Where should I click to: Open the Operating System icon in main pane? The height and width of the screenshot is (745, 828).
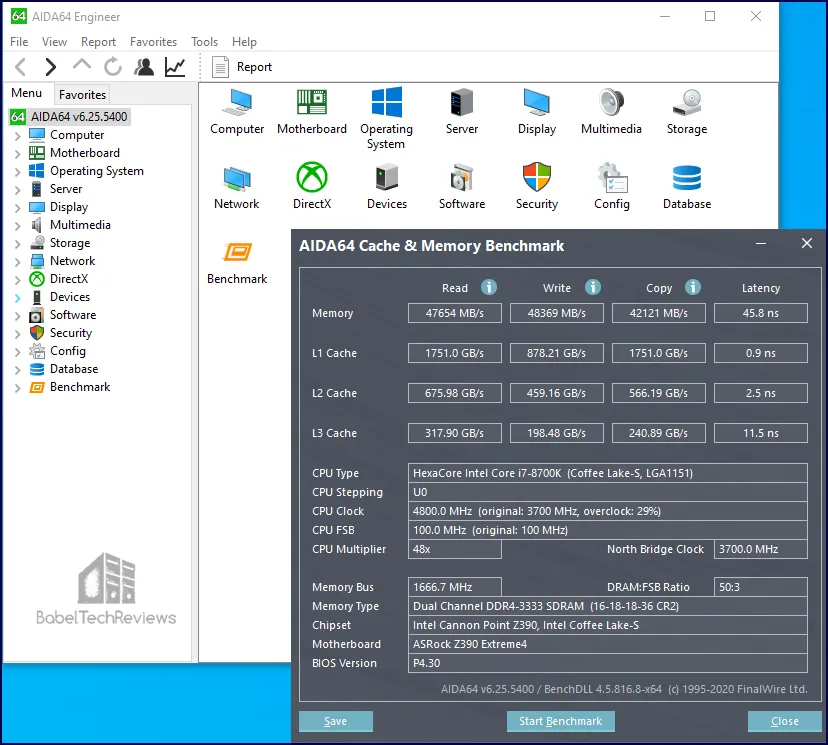pos(387,102)
